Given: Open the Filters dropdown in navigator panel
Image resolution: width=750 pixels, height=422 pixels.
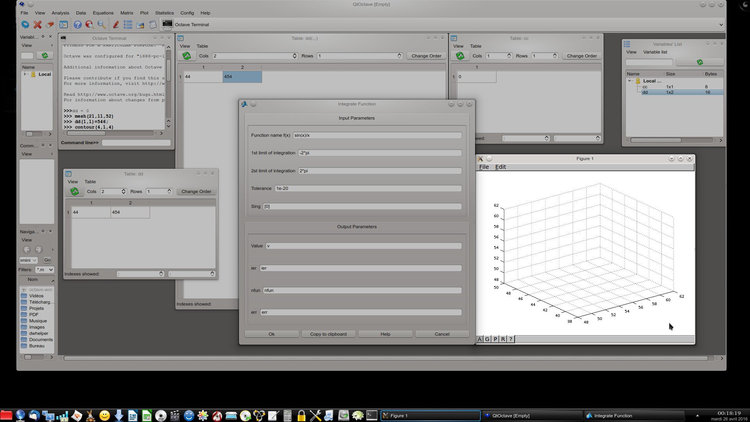Looking at the screenshot, I should (44, 269).
